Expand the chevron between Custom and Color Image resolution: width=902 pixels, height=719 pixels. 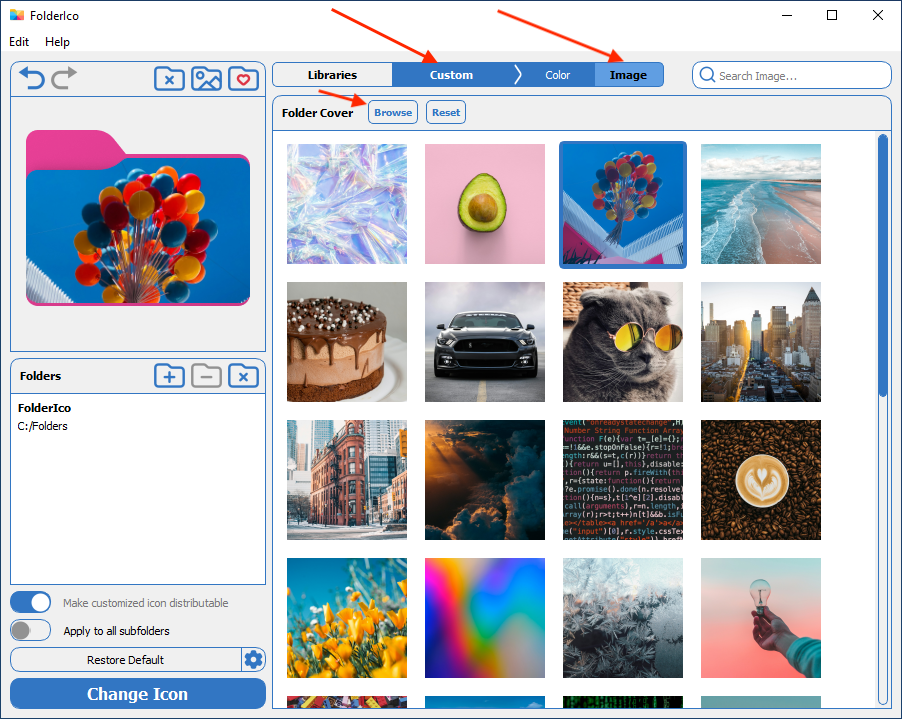[x=517, y=74]
